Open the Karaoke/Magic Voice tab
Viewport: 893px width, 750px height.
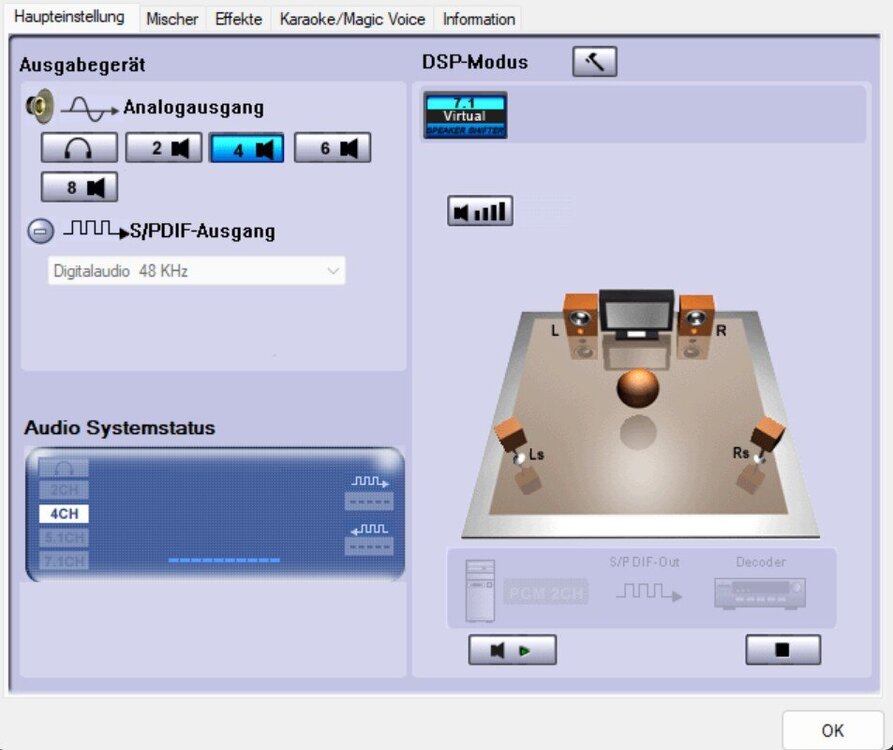pyautogui.click(x=353, y=19)
